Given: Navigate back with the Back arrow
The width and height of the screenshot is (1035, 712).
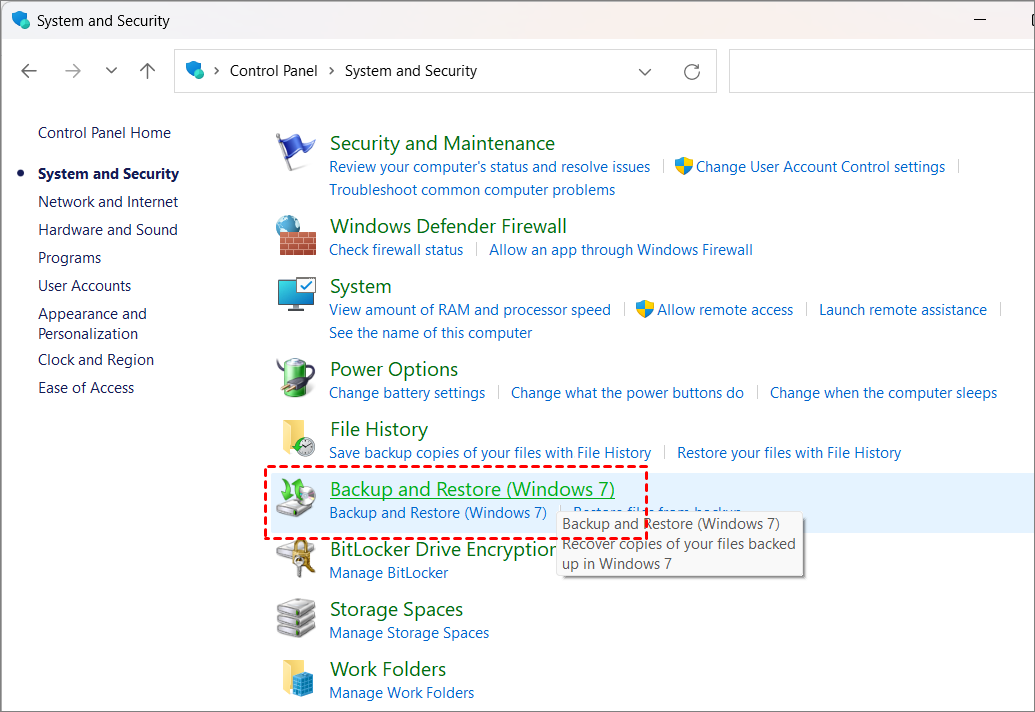Looking at the screenshot, I should click(x=29, y=71).
